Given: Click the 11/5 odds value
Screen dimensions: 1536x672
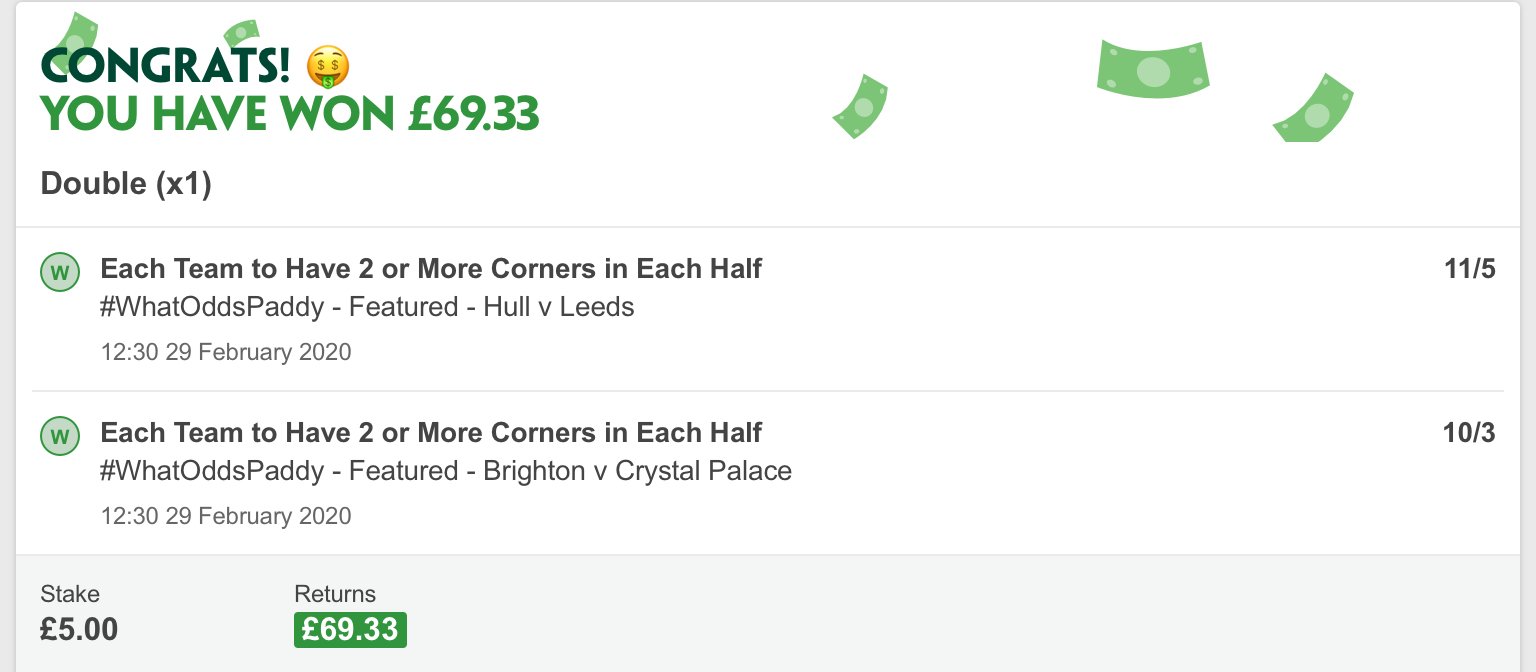Looking at the screenshot, I should pyautogui.click(x=1469, y=269).
